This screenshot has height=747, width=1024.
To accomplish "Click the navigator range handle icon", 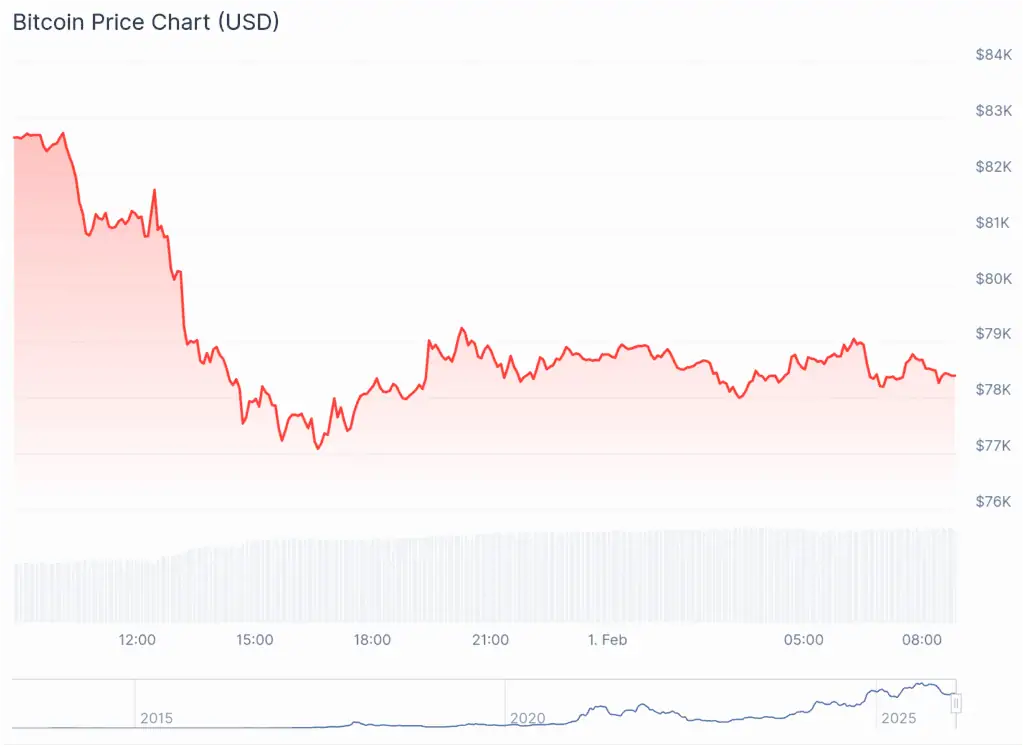I will 956,704.
